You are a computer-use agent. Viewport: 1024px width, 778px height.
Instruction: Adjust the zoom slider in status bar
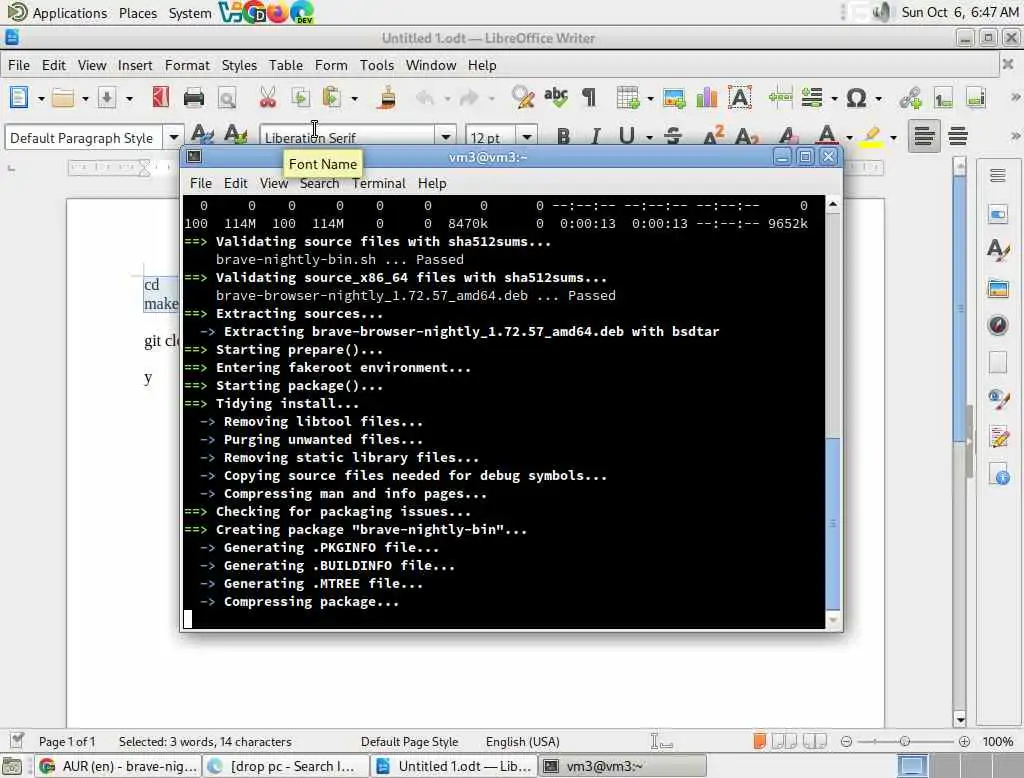click(x=904, y=741)
